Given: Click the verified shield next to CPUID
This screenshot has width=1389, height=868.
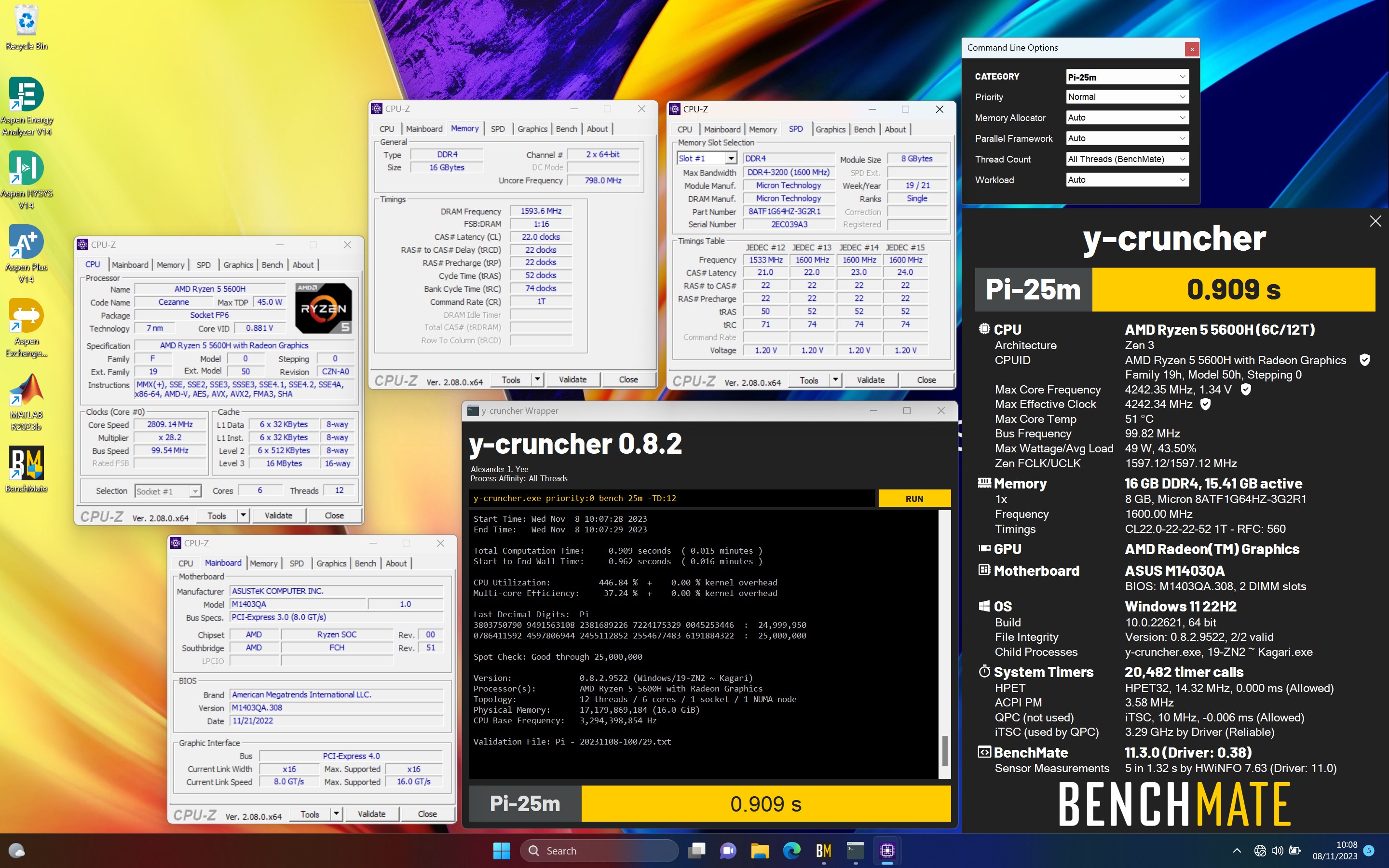Looking at the screenshot, I should point(1364,360).
